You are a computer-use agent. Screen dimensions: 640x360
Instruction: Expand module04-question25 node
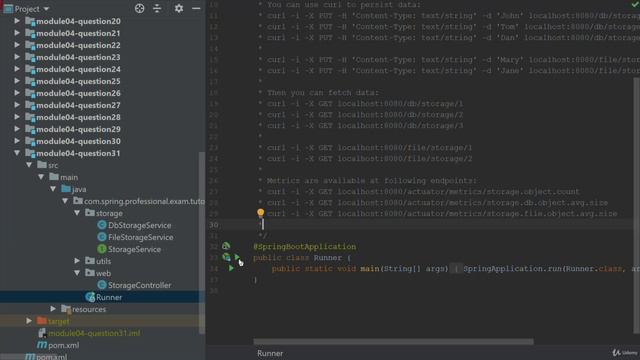[17, 81]
